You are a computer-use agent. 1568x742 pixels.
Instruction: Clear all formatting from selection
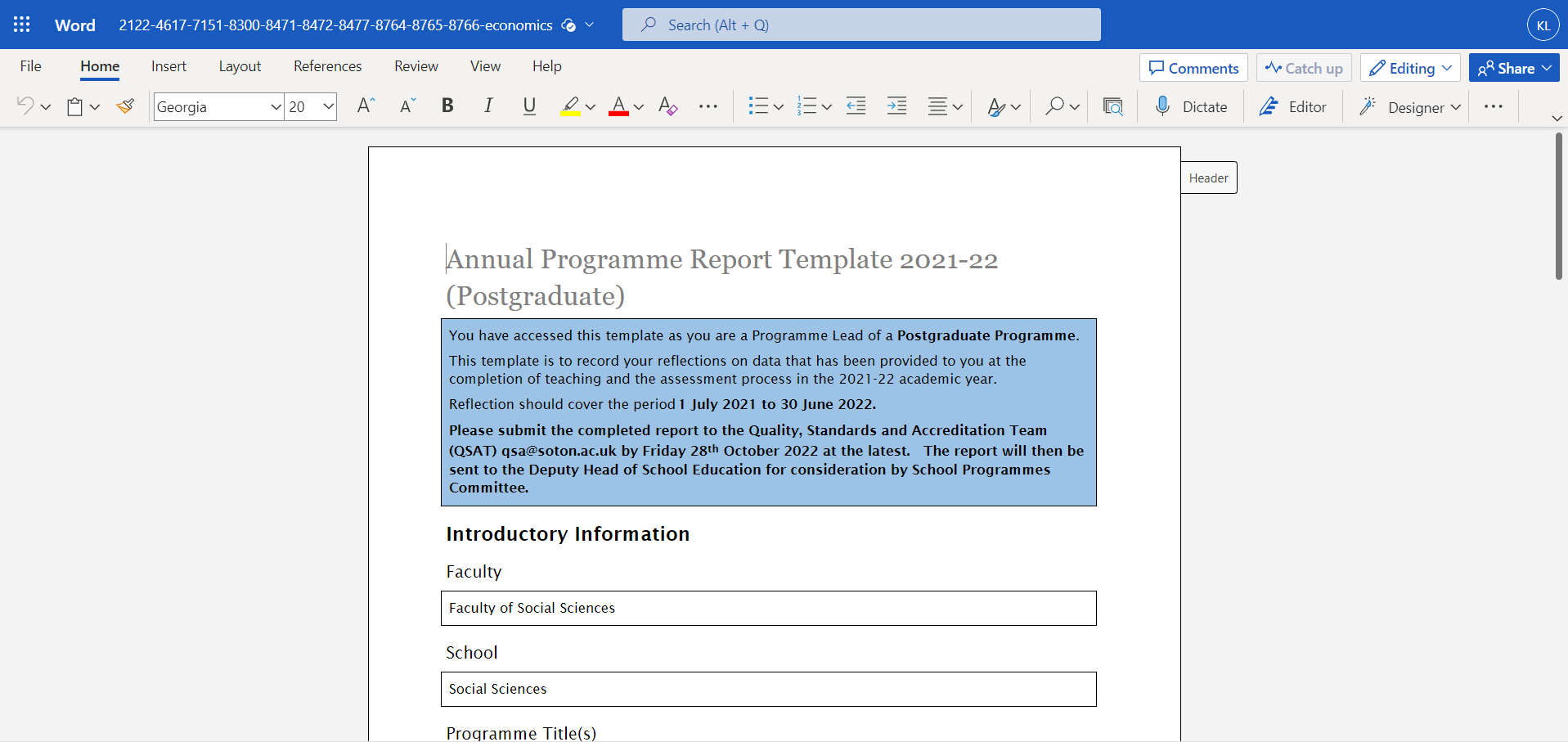coord(667,106)
